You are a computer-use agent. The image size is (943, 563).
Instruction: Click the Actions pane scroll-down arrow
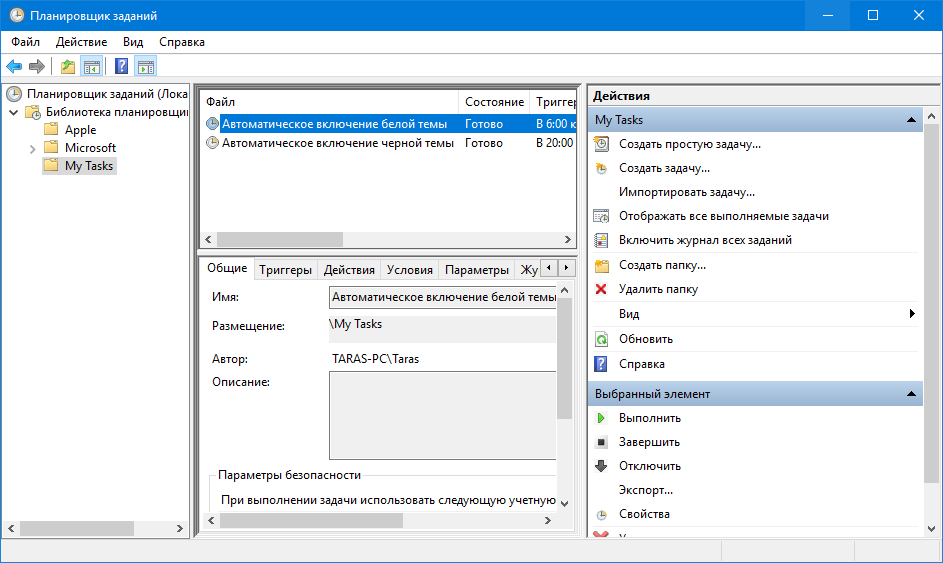(932, 529)
